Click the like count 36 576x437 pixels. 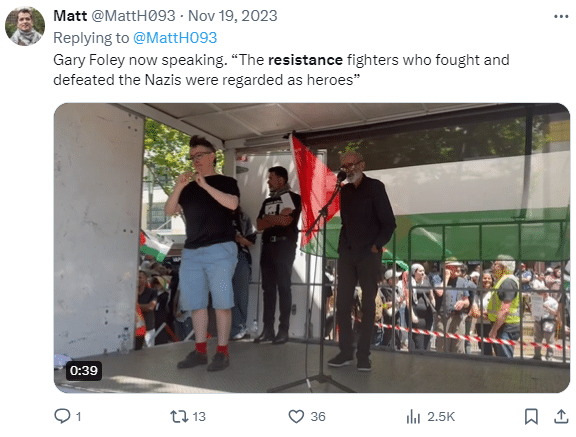[318, 417]
